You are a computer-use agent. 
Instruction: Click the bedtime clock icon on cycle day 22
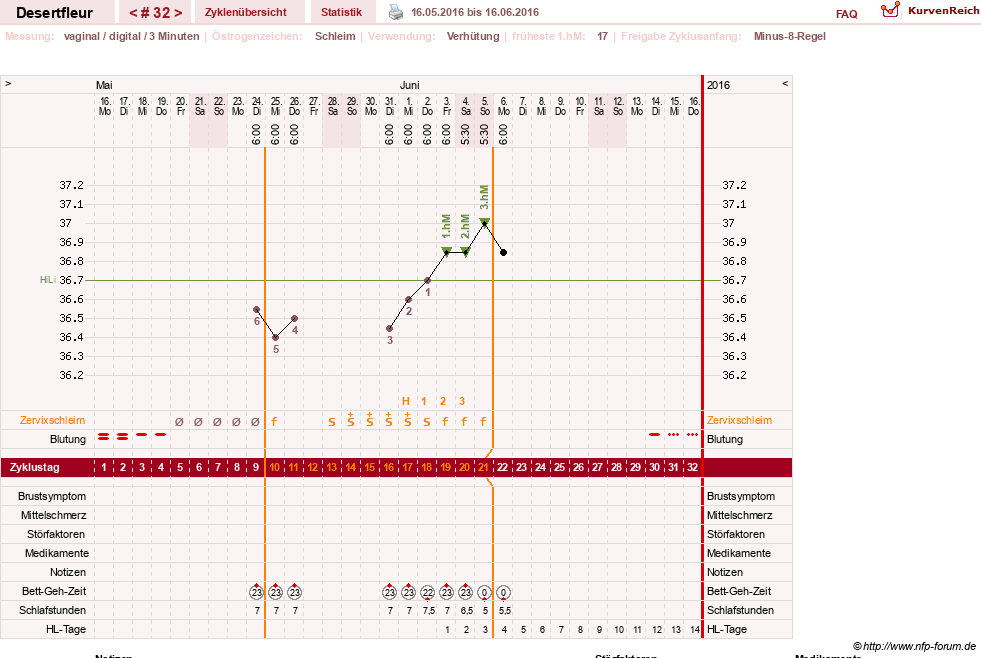(x=504, y=592)
